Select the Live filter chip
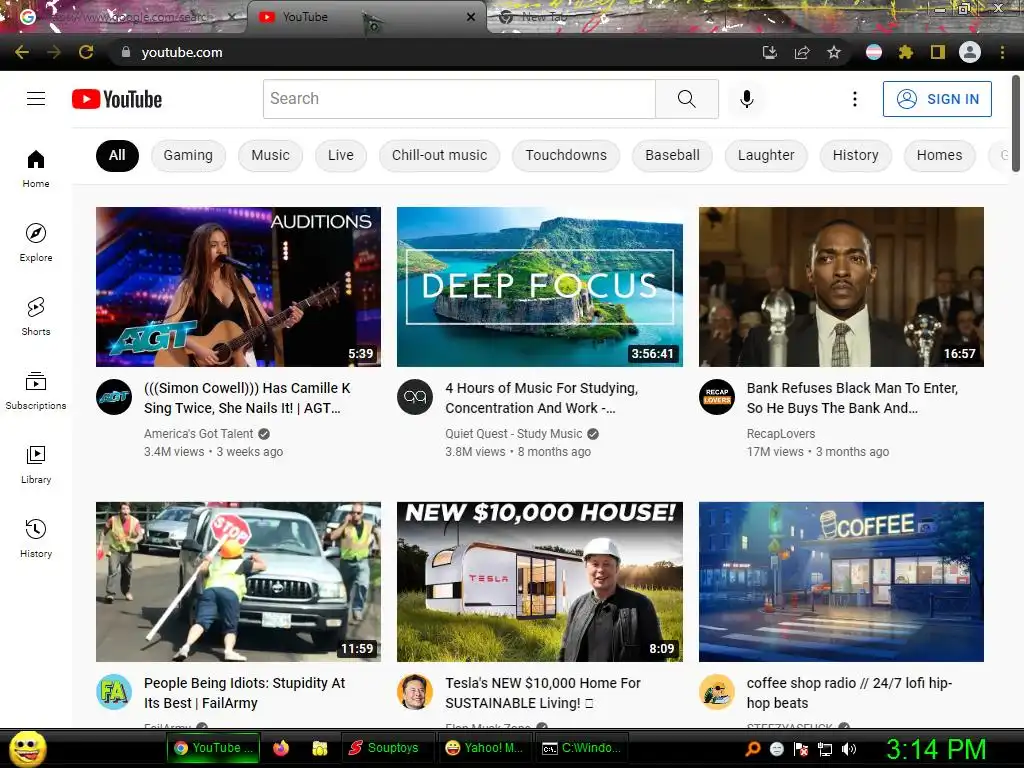Image resolution: width=1024 pixels, height=768 pixels. coord(341,155)
